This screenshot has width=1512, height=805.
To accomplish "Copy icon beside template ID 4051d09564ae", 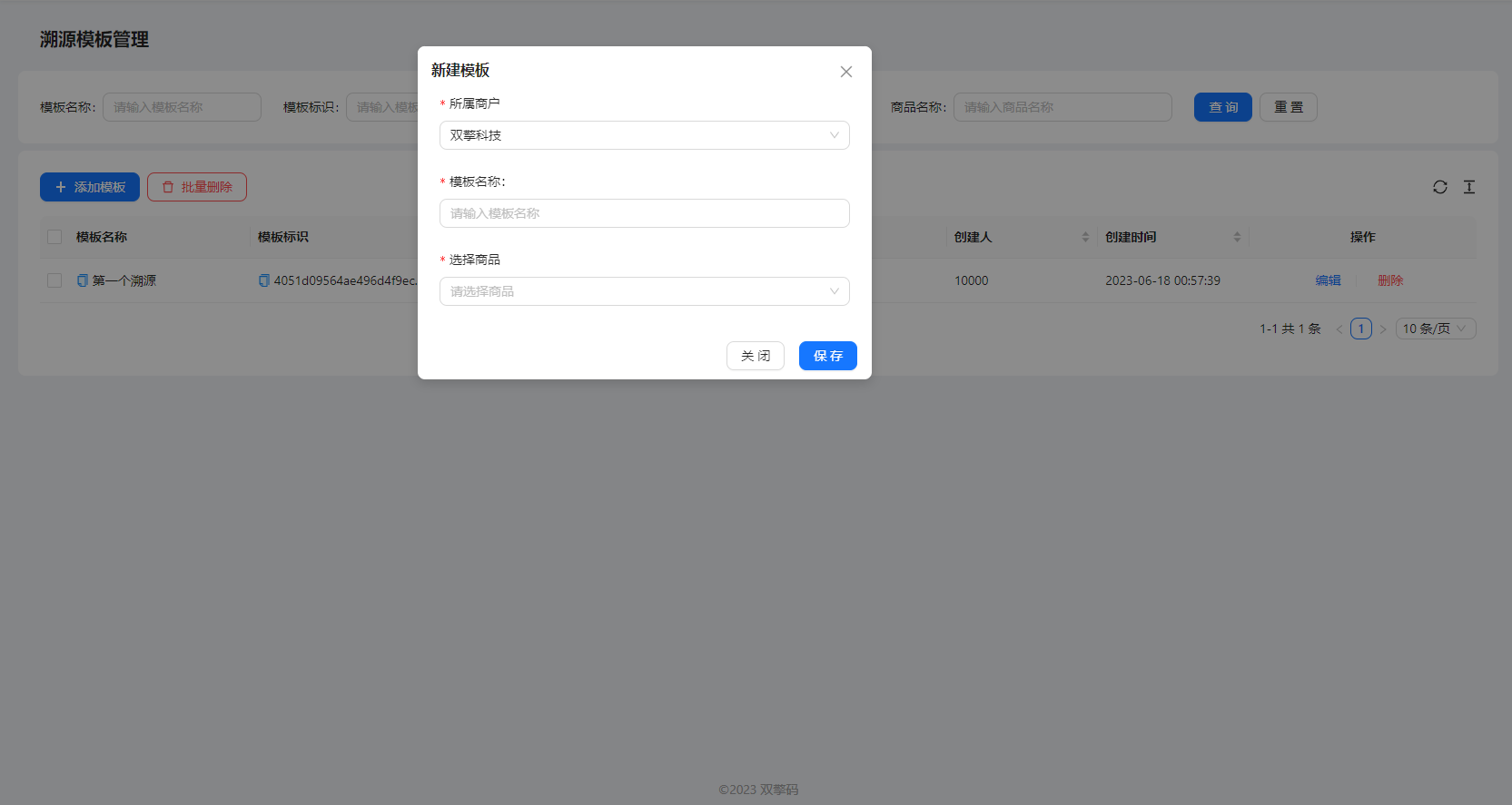I will [264, 280].
